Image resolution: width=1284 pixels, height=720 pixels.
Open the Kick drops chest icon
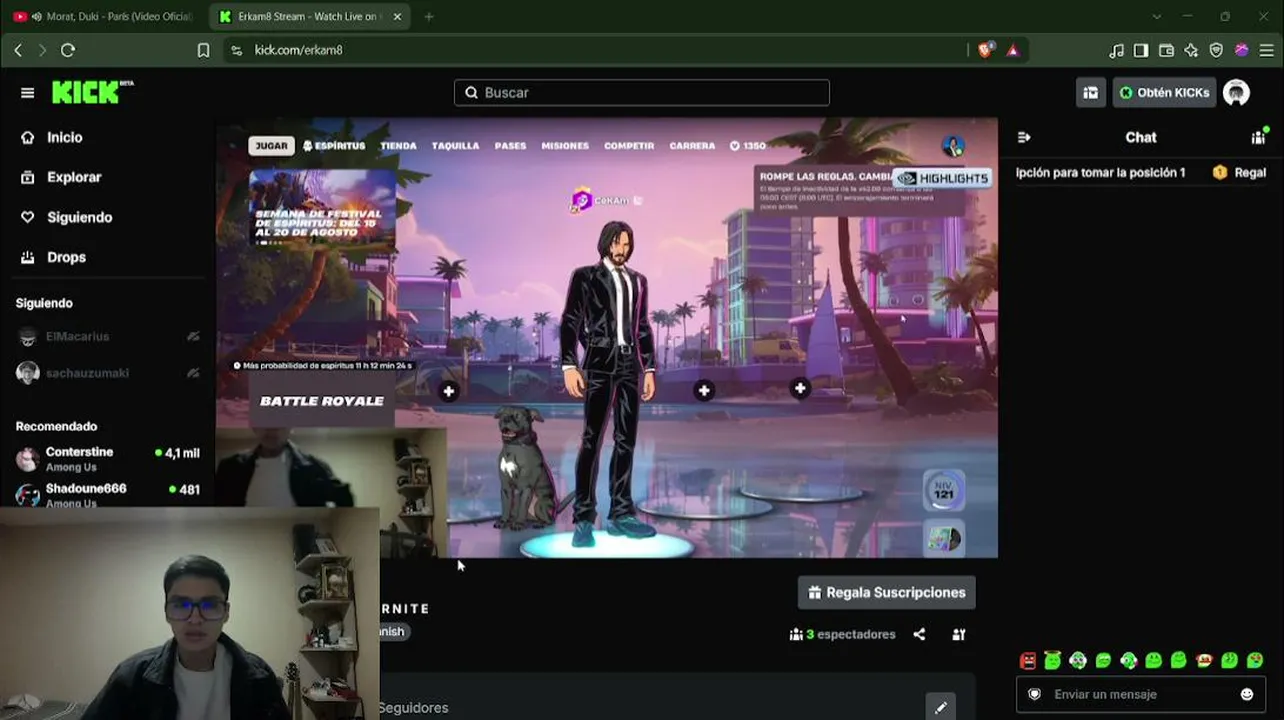pos(1090,93)
